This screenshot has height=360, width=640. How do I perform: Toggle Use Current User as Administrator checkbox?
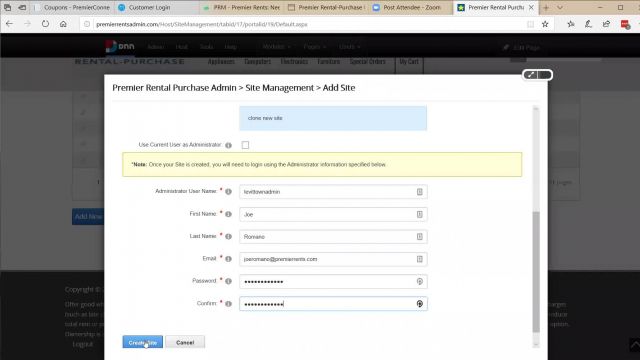click(245, 145)
